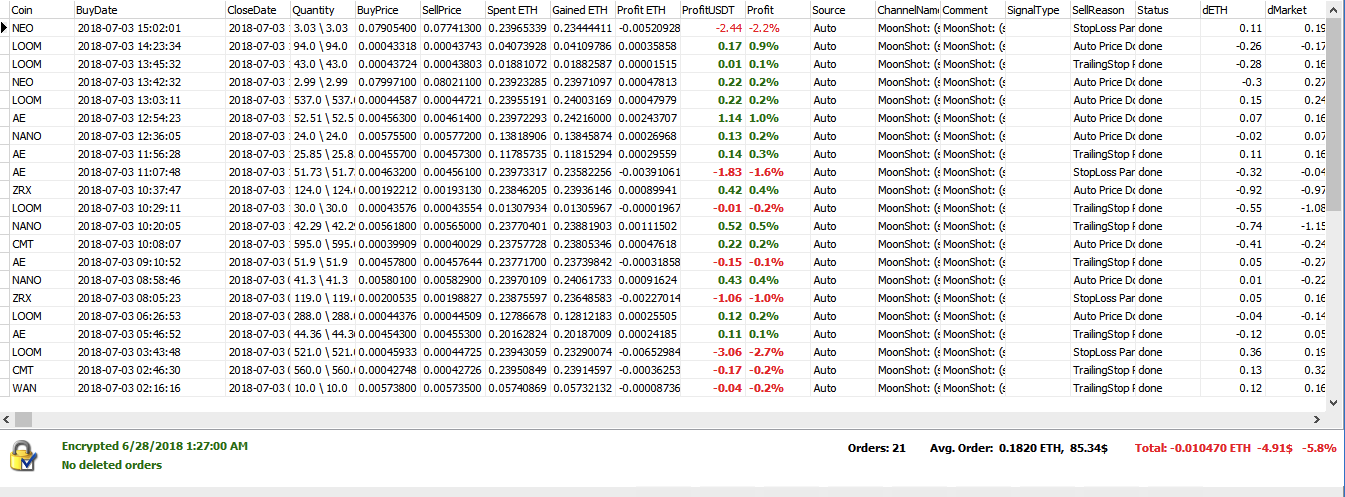Image resolution: width=1345 pixels, height=497 pixels.
Task: Click the Quantity column header
Action: coord(322,9)
